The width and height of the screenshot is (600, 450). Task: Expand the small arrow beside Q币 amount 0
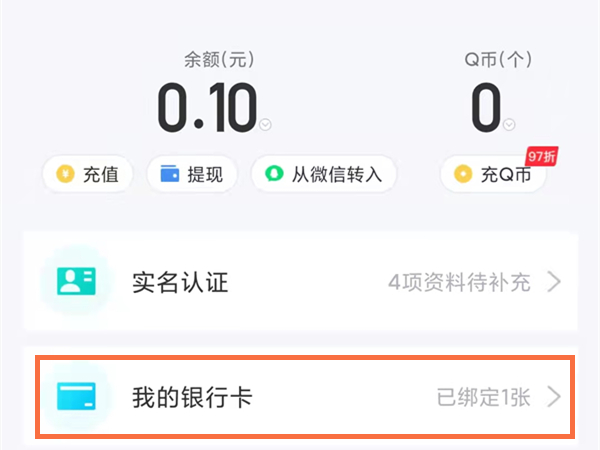click(x=510, y=125)
